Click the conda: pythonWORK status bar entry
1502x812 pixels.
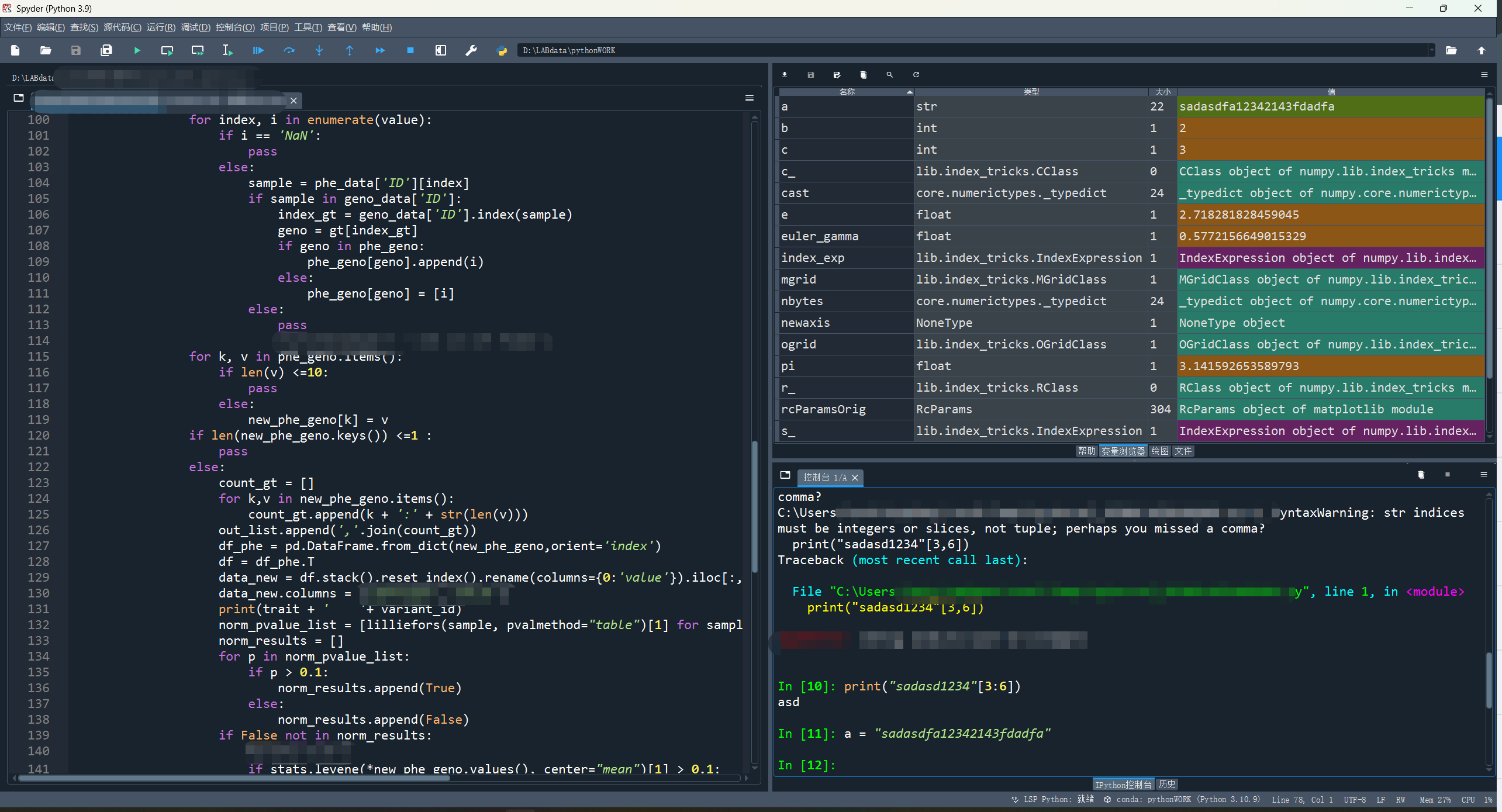coord(1182,799)
